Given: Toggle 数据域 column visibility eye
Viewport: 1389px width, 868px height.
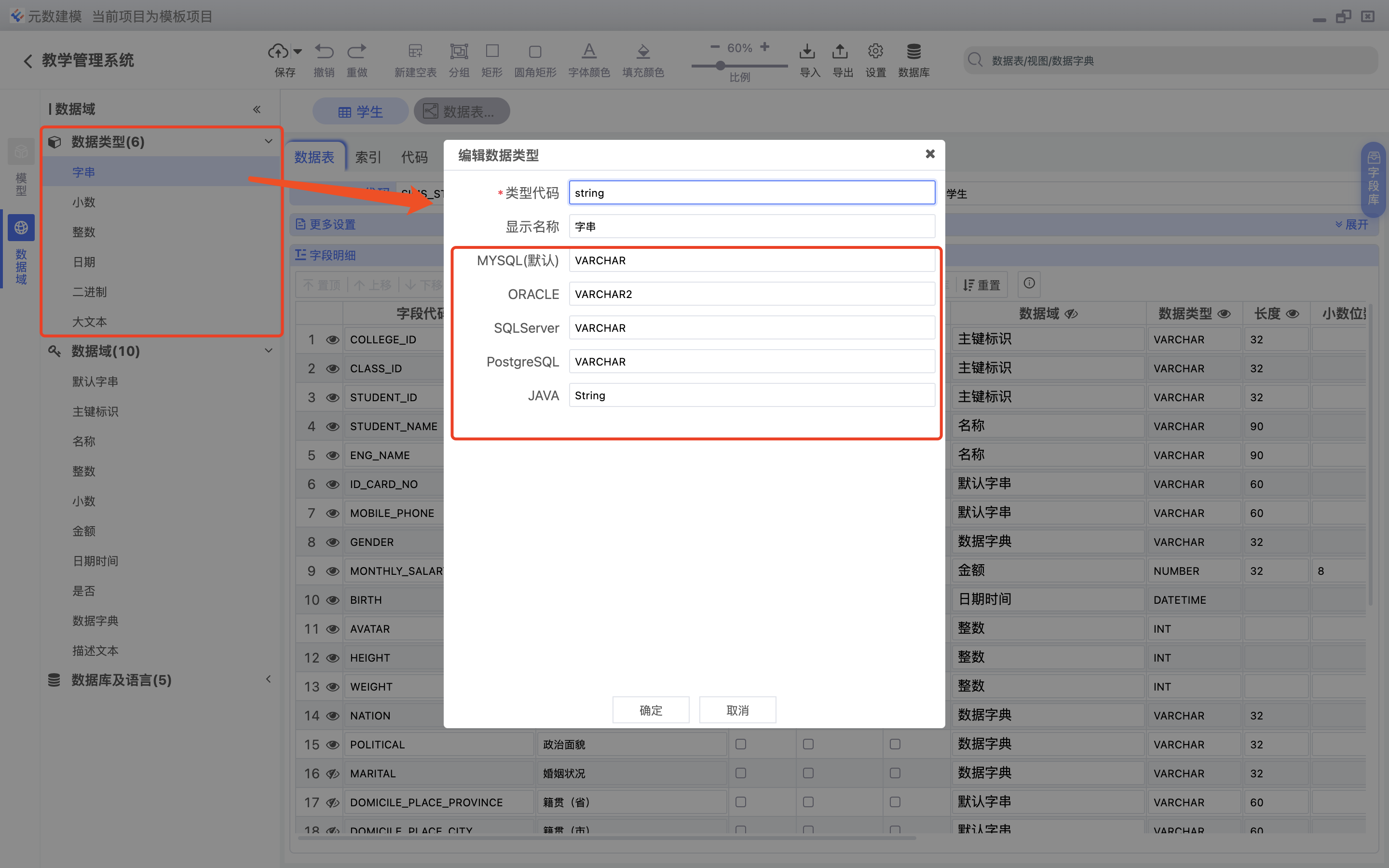Looking at the screenshot, I should tap(1071, 314).
